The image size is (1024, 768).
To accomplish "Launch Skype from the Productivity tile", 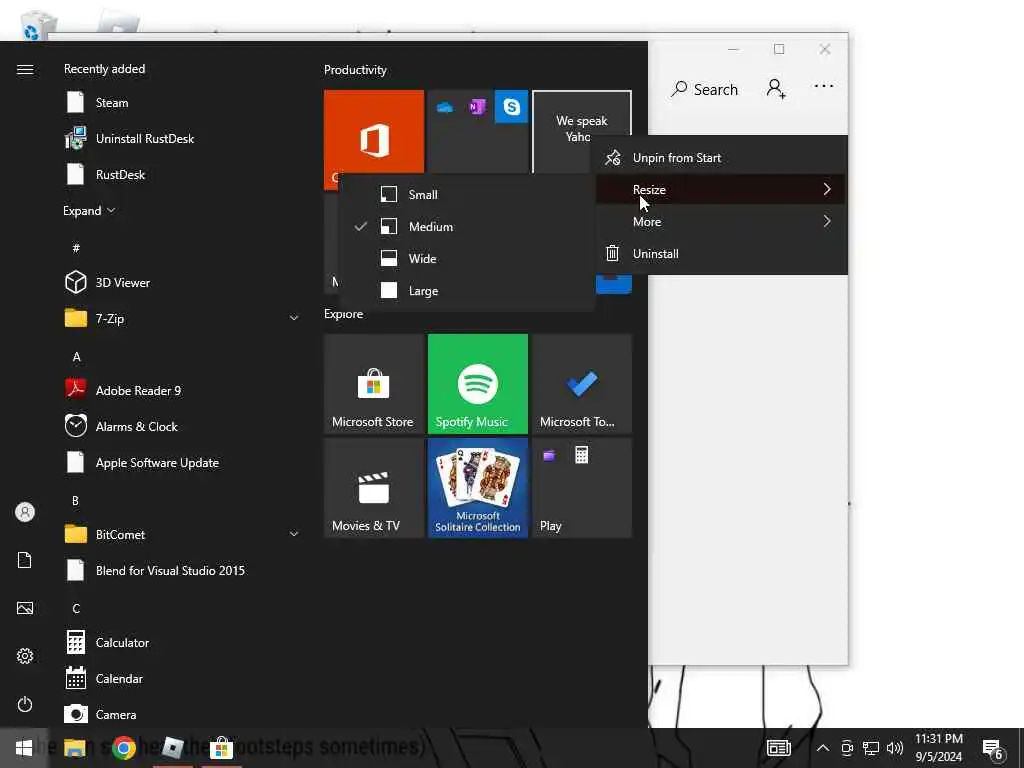I will point(511,106).
